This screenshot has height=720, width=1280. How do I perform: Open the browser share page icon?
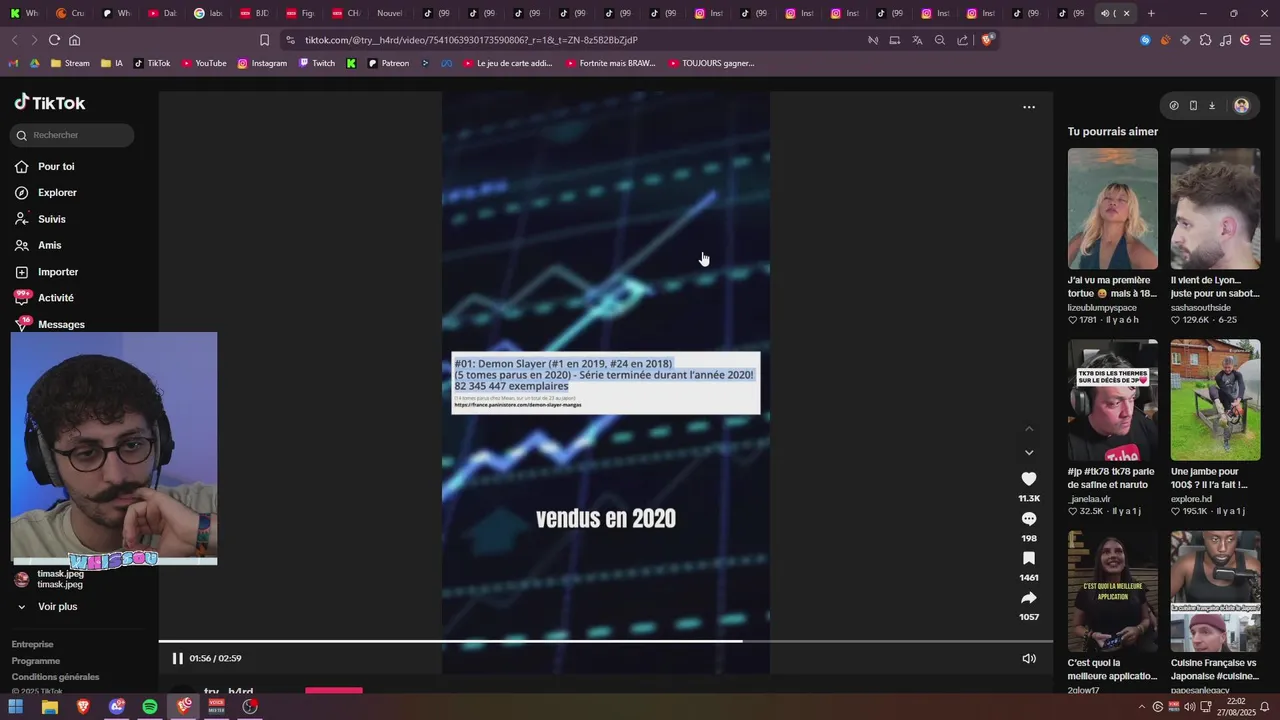tap(962, 40)
